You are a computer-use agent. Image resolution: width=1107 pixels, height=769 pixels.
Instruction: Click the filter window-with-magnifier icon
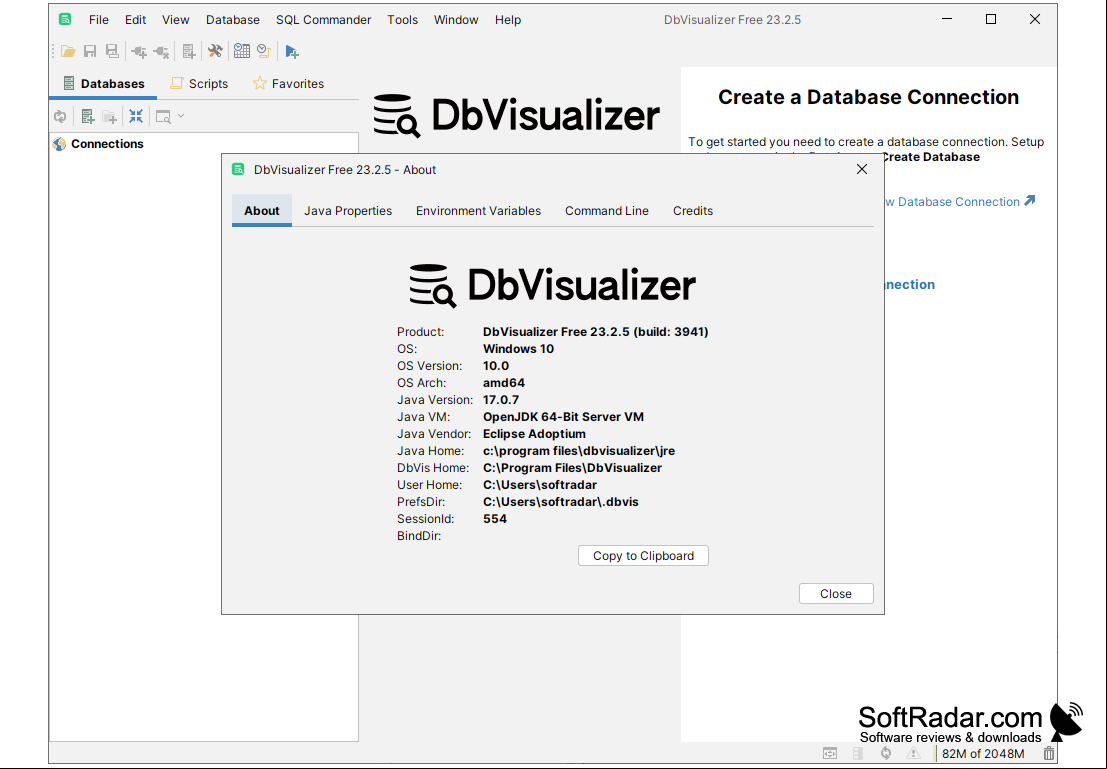163,117
